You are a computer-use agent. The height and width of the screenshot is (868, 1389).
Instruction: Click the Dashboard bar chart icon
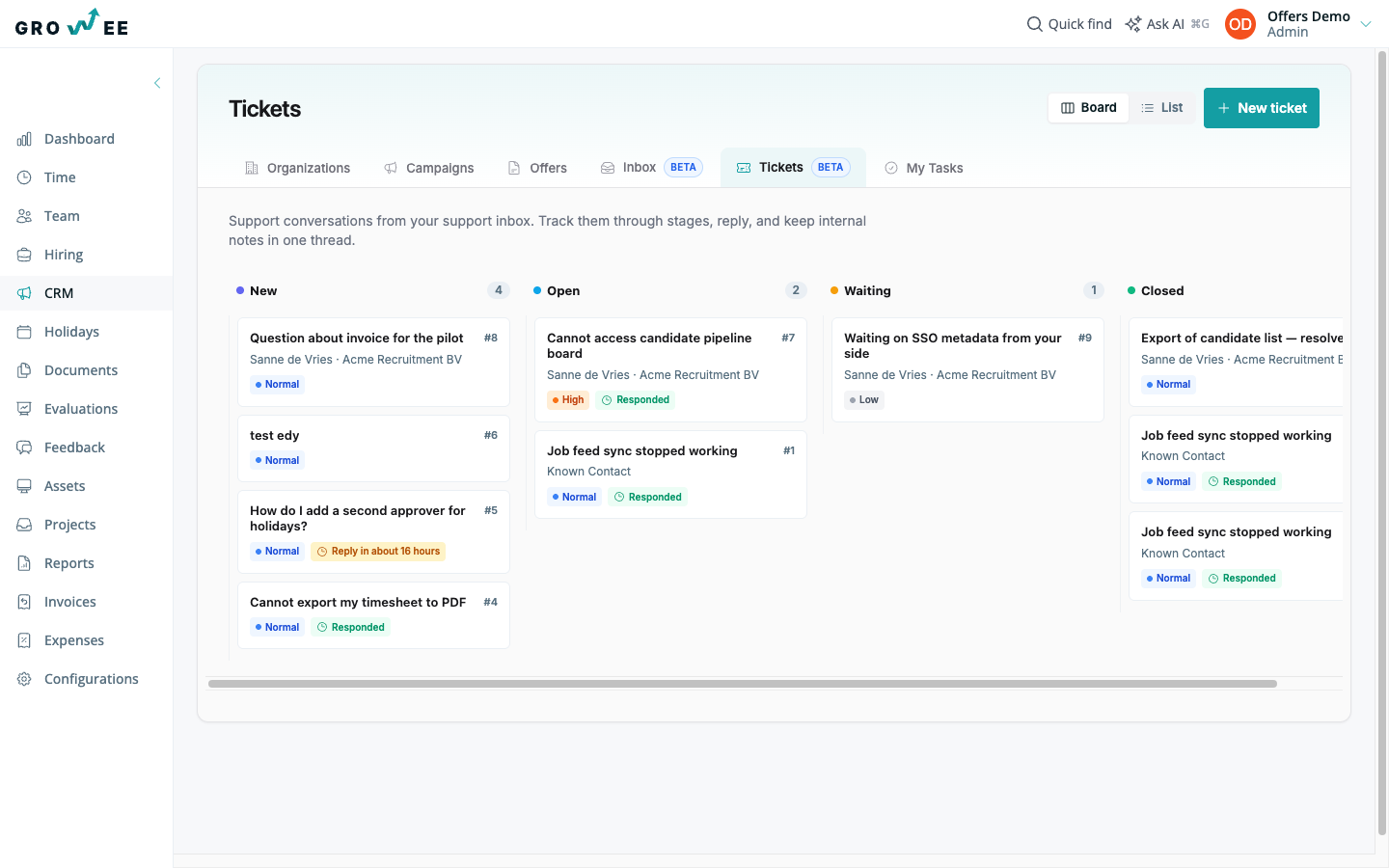pyautogui.click(x=24, y=139)
